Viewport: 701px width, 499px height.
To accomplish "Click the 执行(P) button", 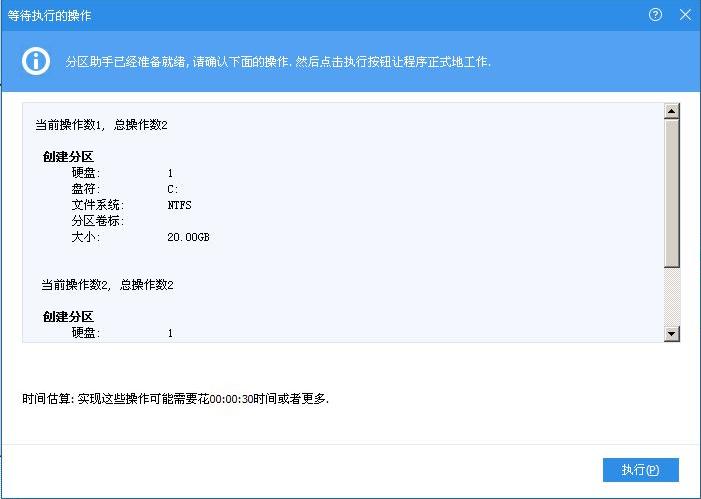I will [x=640, y=469].
